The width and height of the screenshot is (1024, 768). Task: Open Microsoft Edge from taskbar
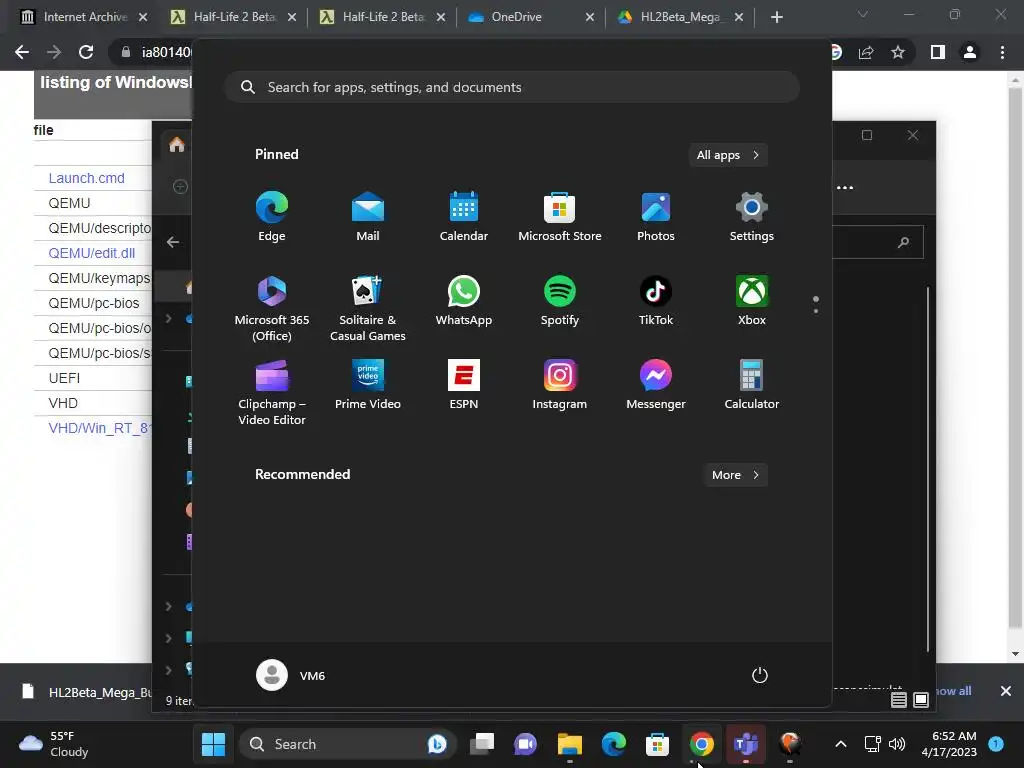click(614, 744)
